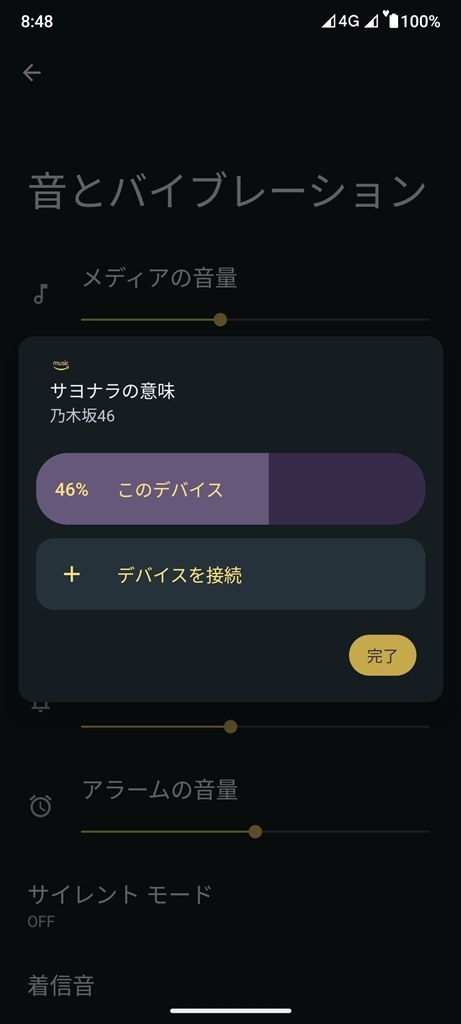Tap the 46% volume label
461x1024 pixels.
(72, 490)
